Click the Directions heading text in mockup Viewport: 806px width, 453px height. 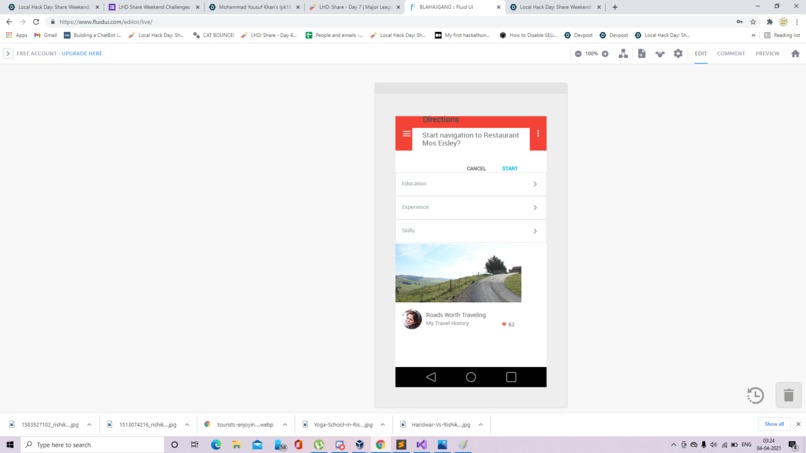441,119
